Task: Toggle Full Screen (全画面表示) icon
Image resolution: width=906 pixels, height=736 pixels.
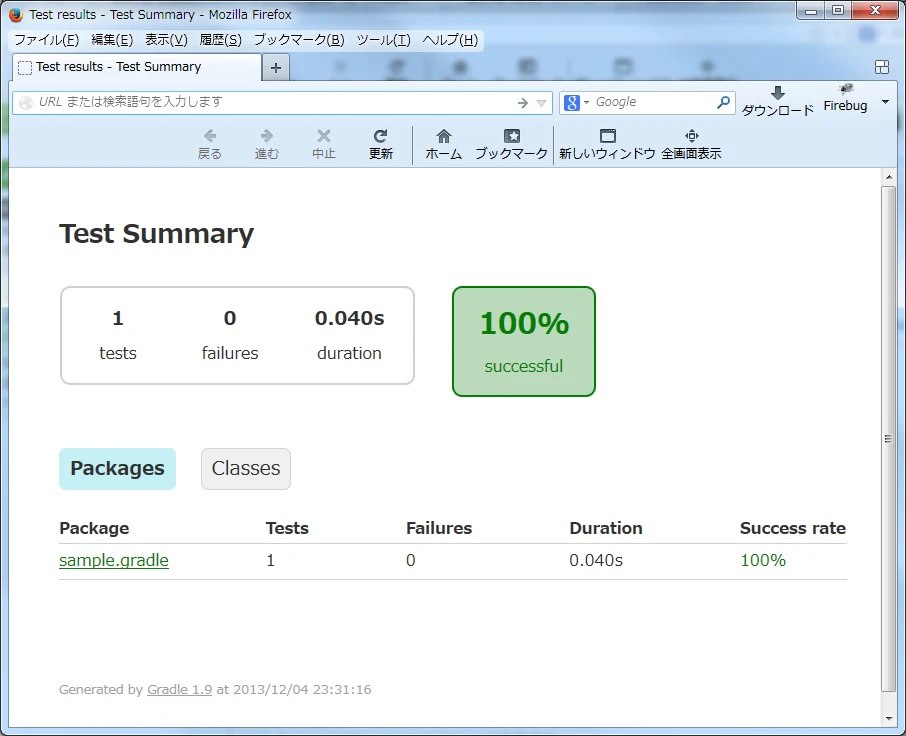Action: [692, 136]
